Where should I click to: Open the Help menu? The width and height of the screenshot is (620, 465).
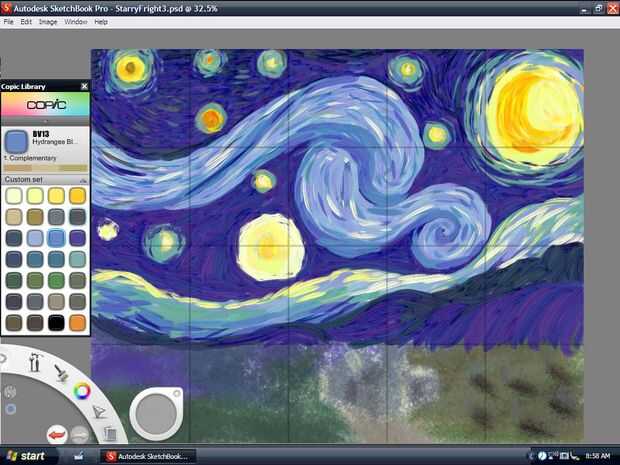(101, 22)
